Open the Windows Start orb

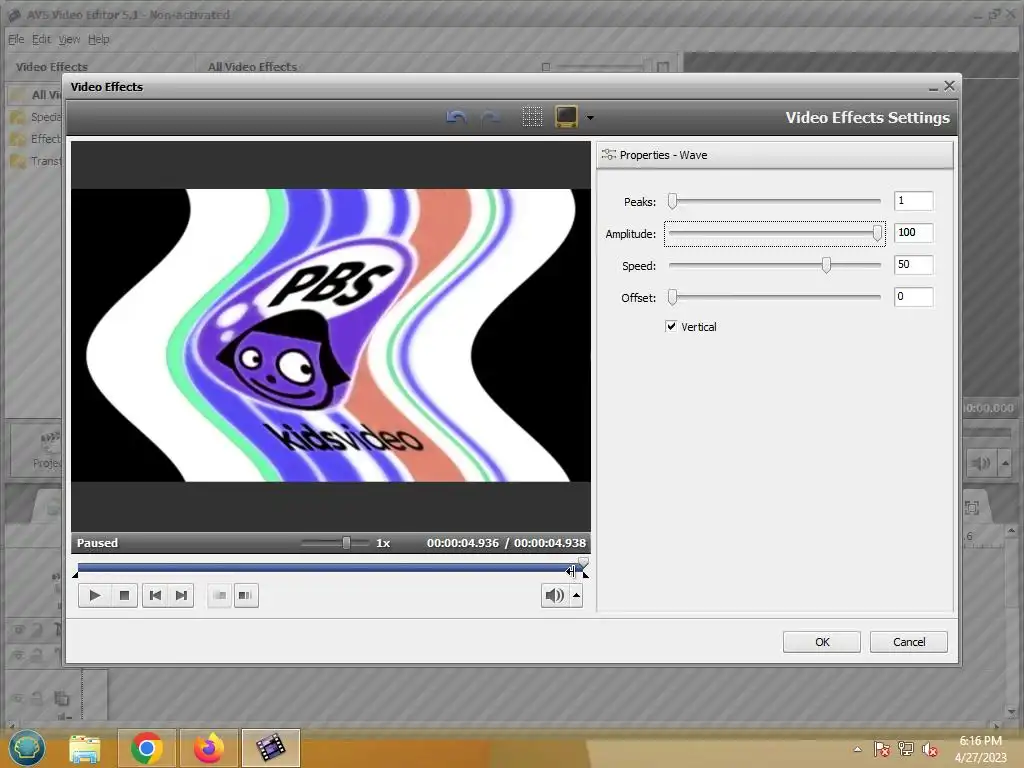click(x=27, y=748)
